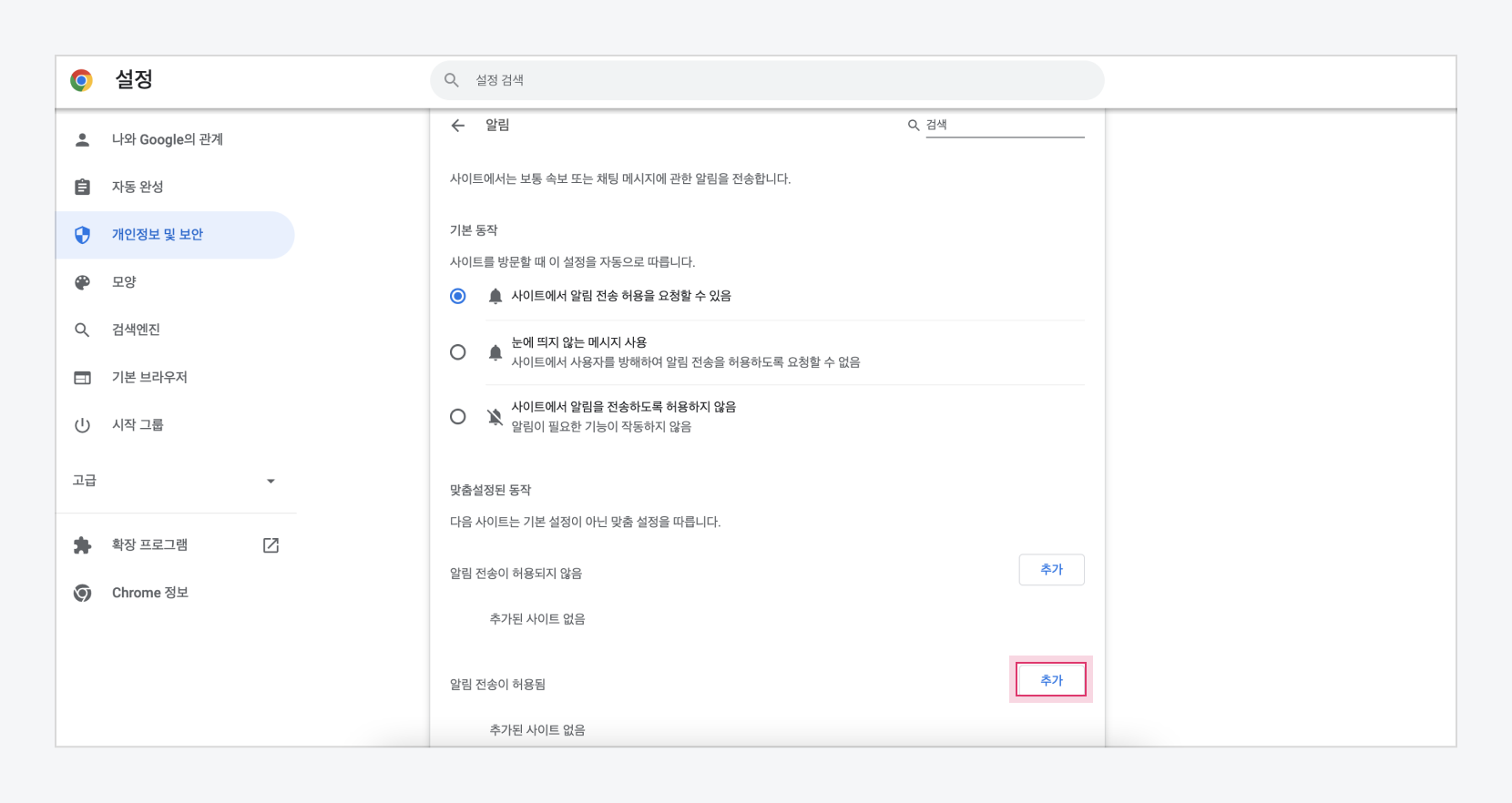The height and width of the screenshot is (803, 1512).
Task: Open the 기본 브라우저 menu item
Action: pyautogui.click(x=149, y=377)
